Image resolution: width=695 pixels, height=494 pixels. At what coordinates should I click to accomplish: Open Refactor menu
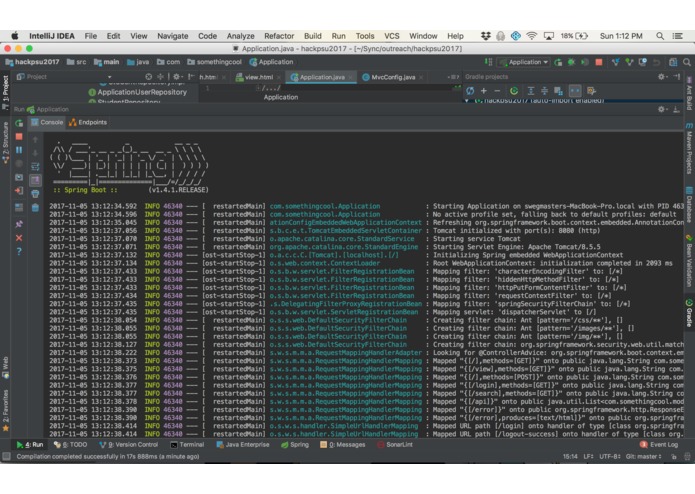(279, 36)
